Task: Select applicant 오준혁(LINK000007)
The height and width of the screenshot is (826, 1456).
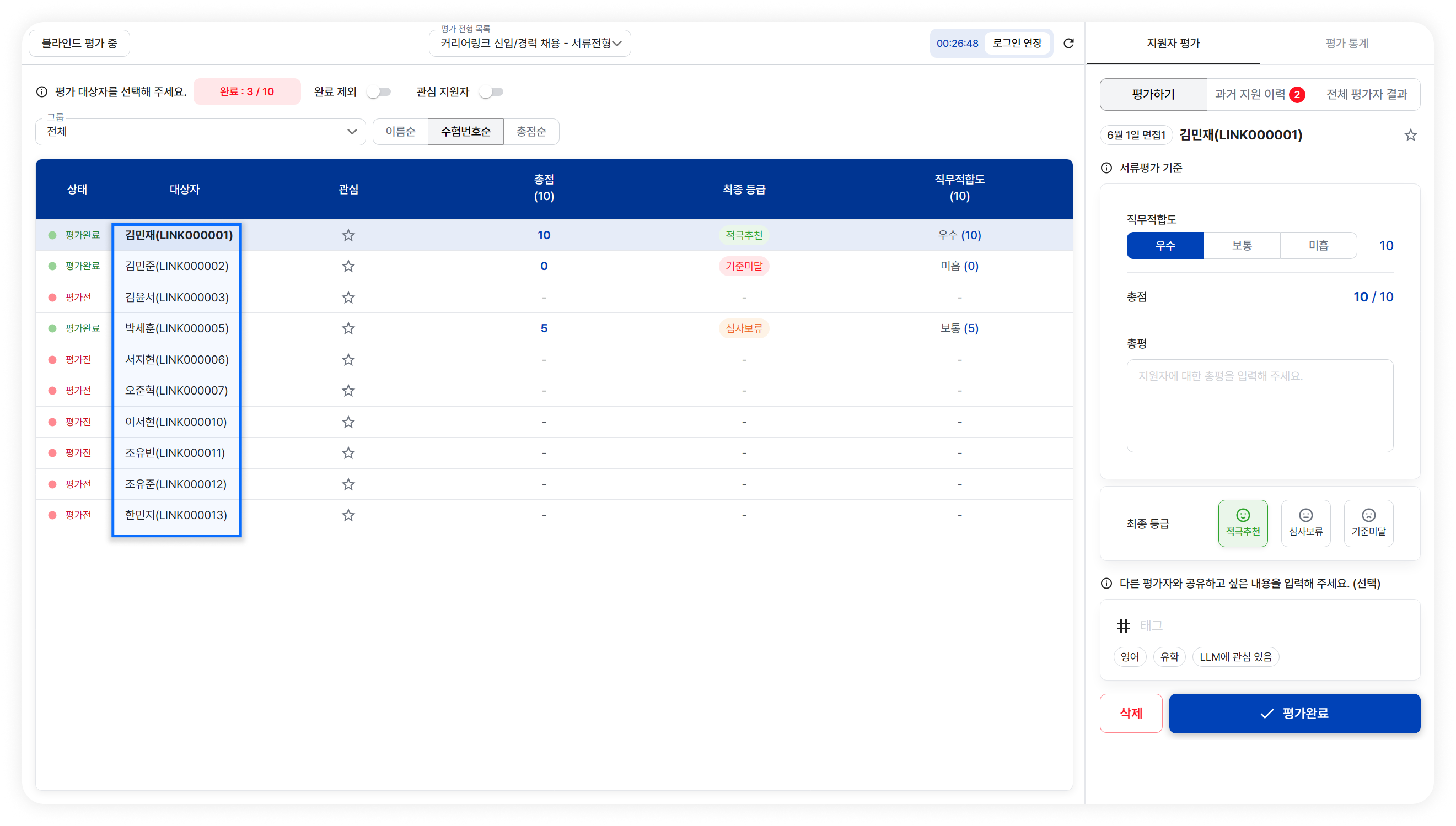Action: [176, 391]
